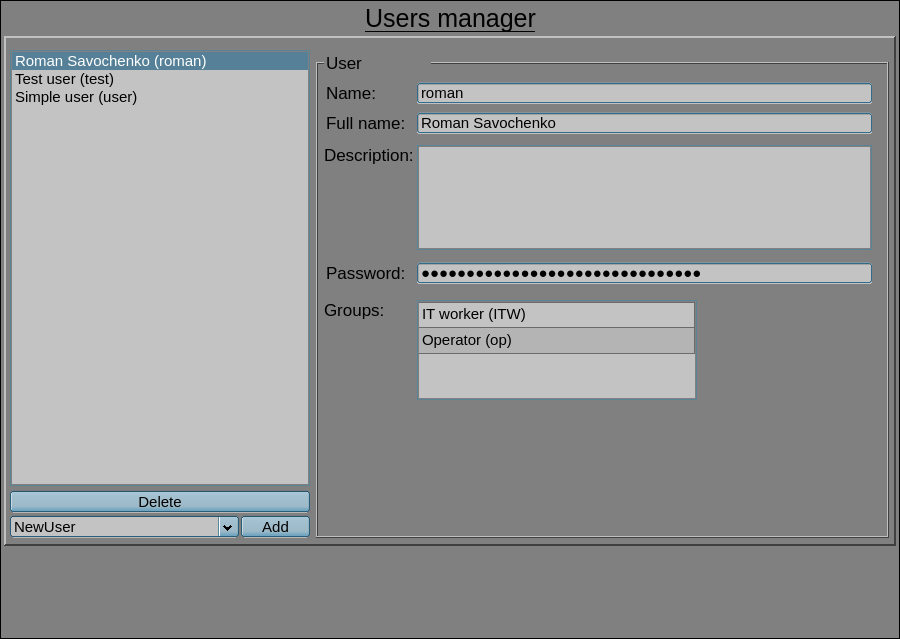This screenshot has height=639, width=900.
Task: Click the Description: label
Action: (368, 155)
